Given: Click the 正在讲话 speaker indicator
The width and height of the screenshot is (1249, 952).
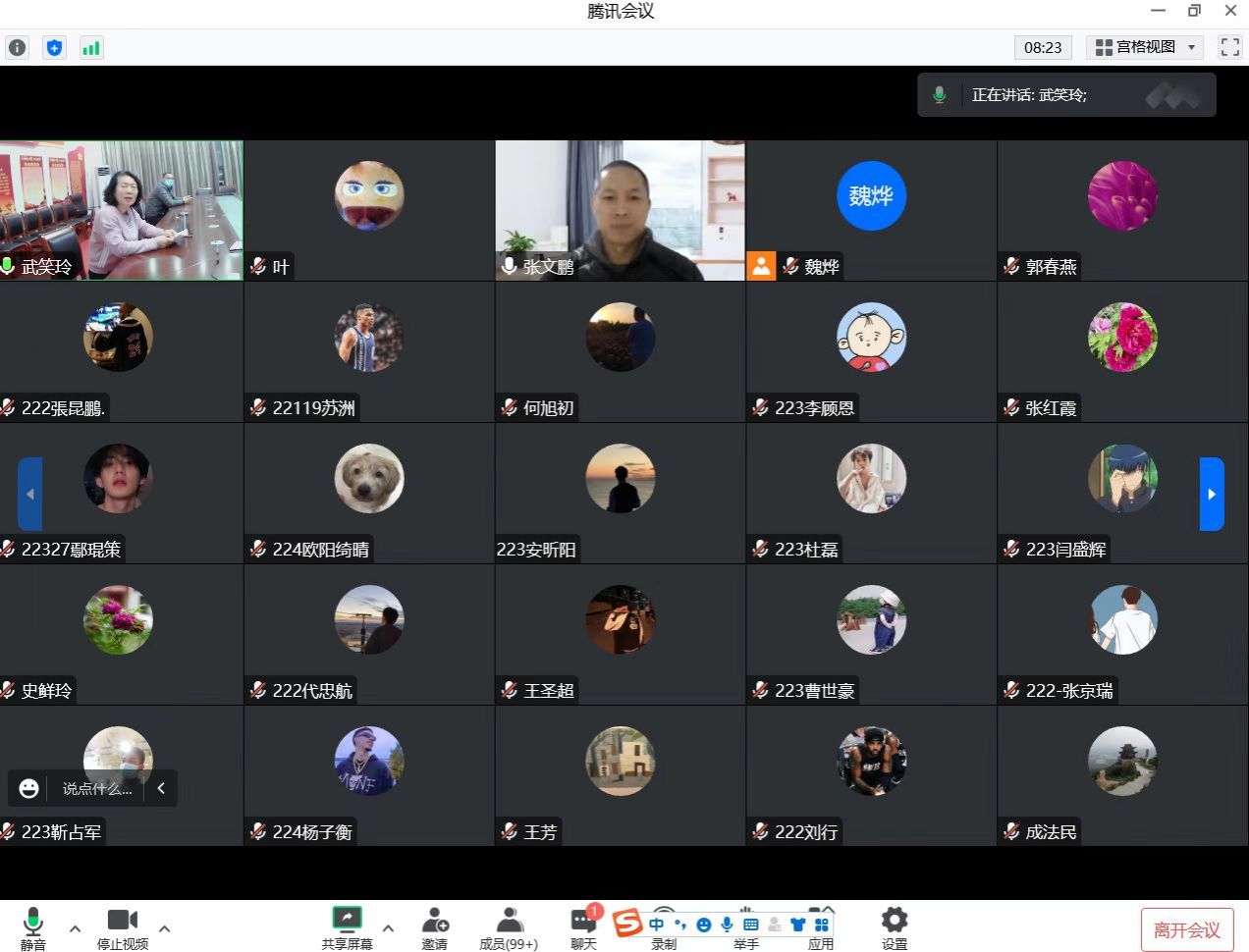Looking at the screenshot, I should 1066,95.
